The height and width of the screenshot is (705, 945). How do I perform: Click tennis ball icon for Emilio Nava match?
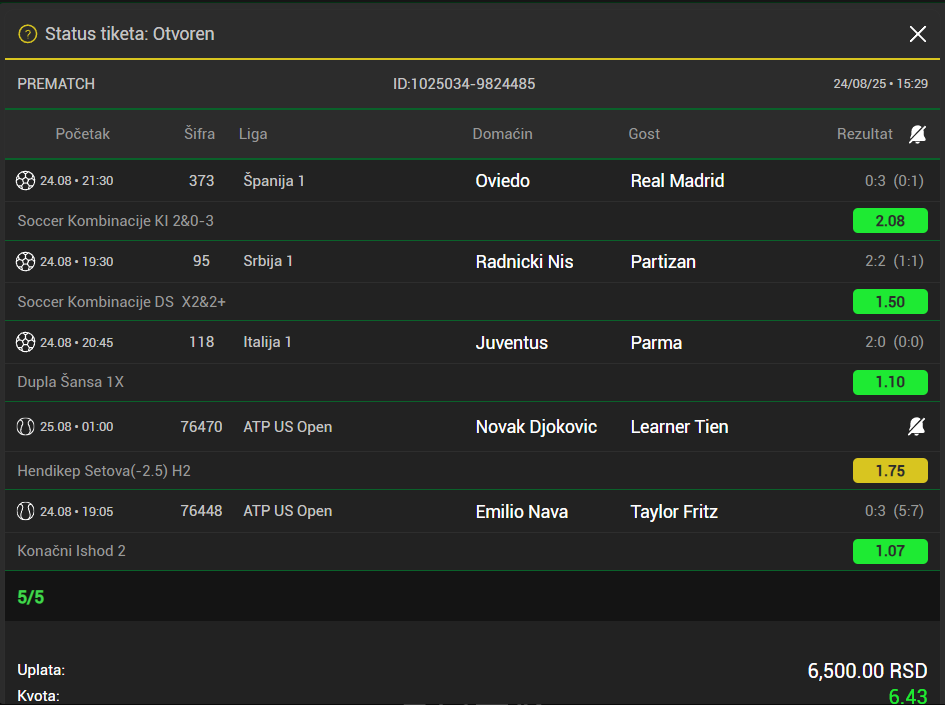[25, 512]
